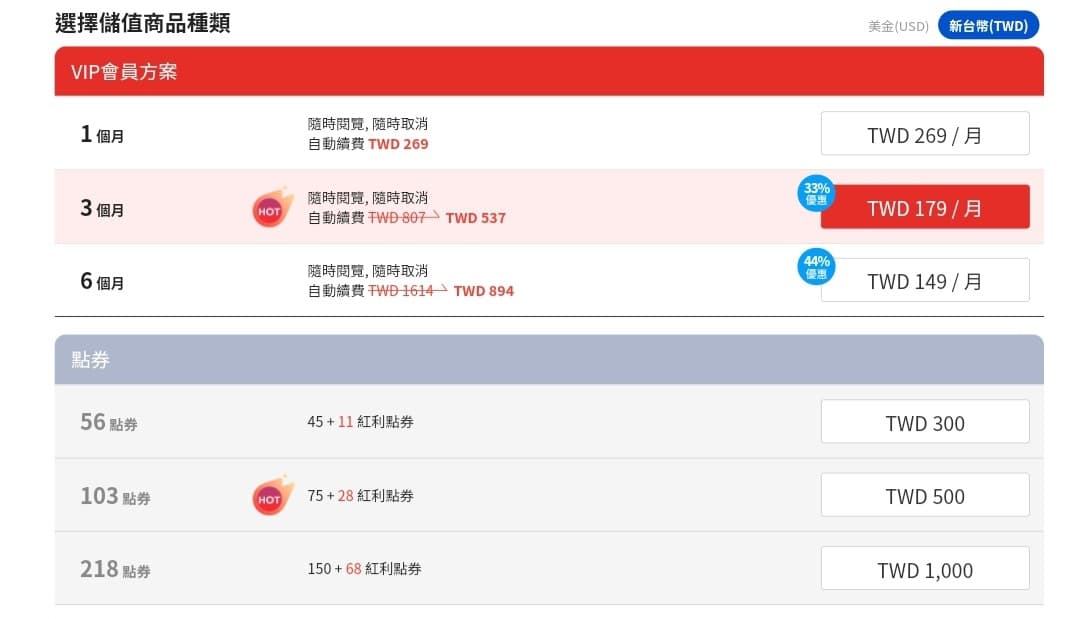Buy 103 points for TWD 500
1080x619 pixels.
[x=924, y=495]
